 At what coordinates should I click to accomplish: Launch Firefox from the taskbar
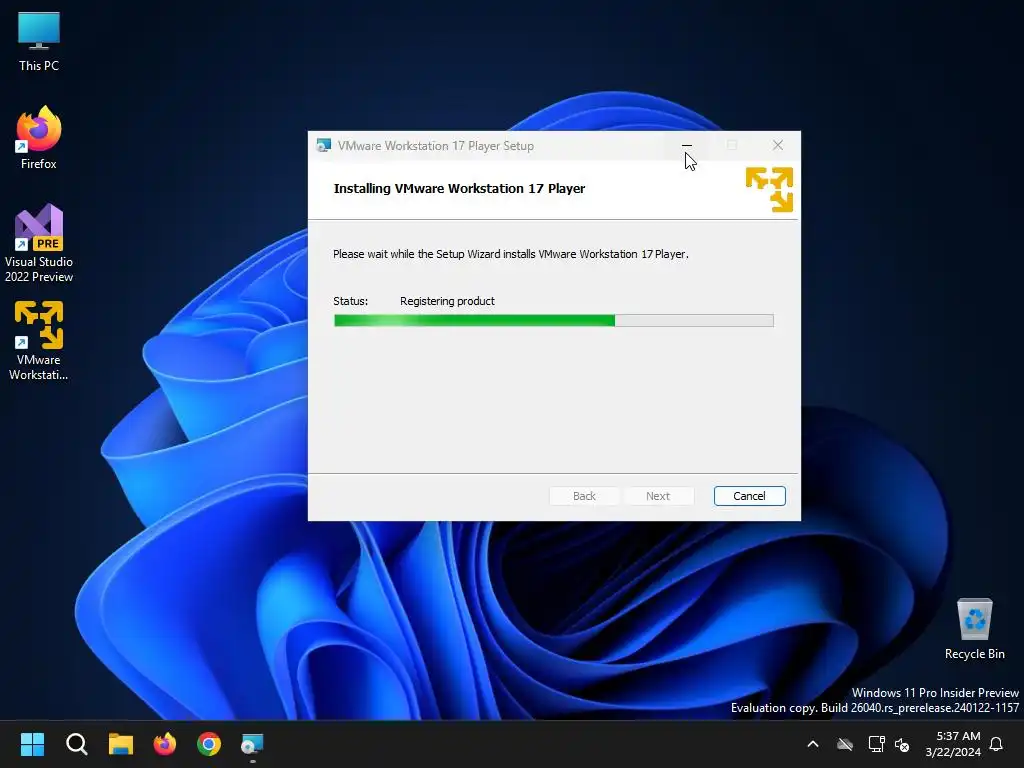pos(165,744)
